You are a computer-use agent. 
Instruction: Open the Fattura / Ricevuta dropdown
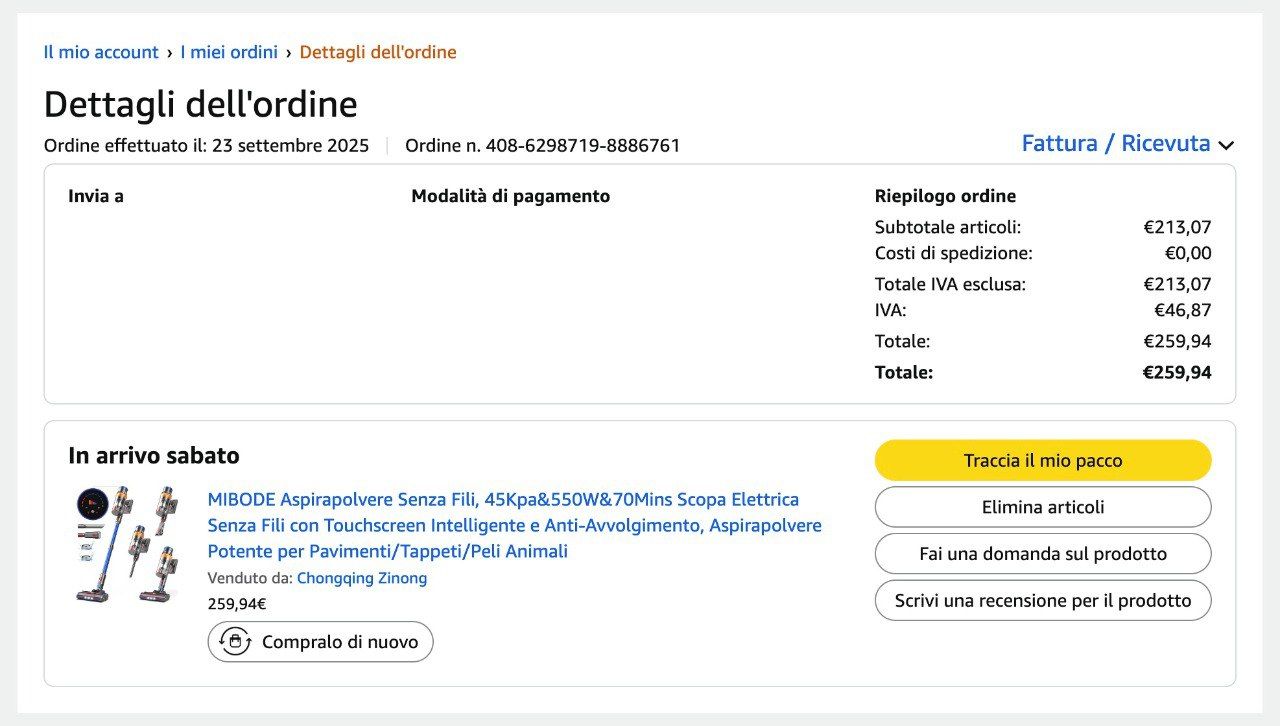coord(1115,144)
